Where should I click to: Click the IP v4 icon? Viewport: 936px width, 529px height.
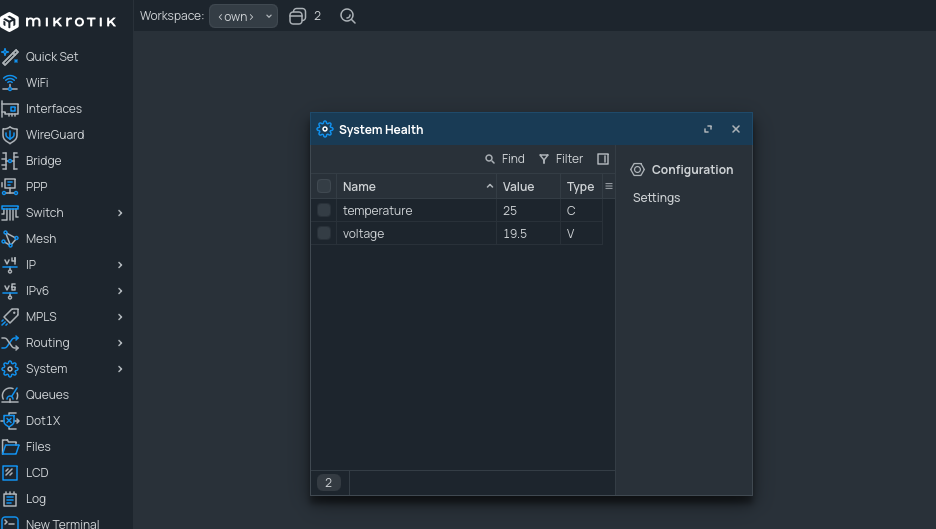(10, 264)
